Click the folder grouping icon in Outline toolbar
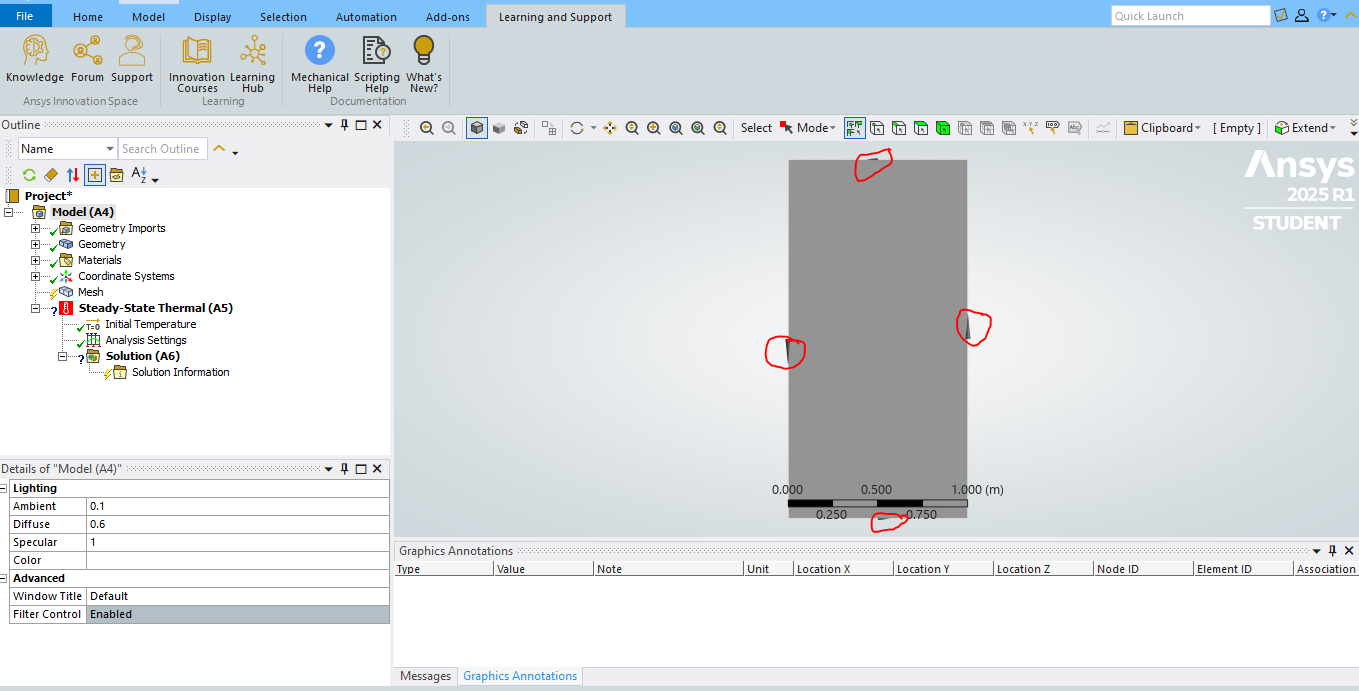Viewport: 1359px width, 691px height. (116, 175)
